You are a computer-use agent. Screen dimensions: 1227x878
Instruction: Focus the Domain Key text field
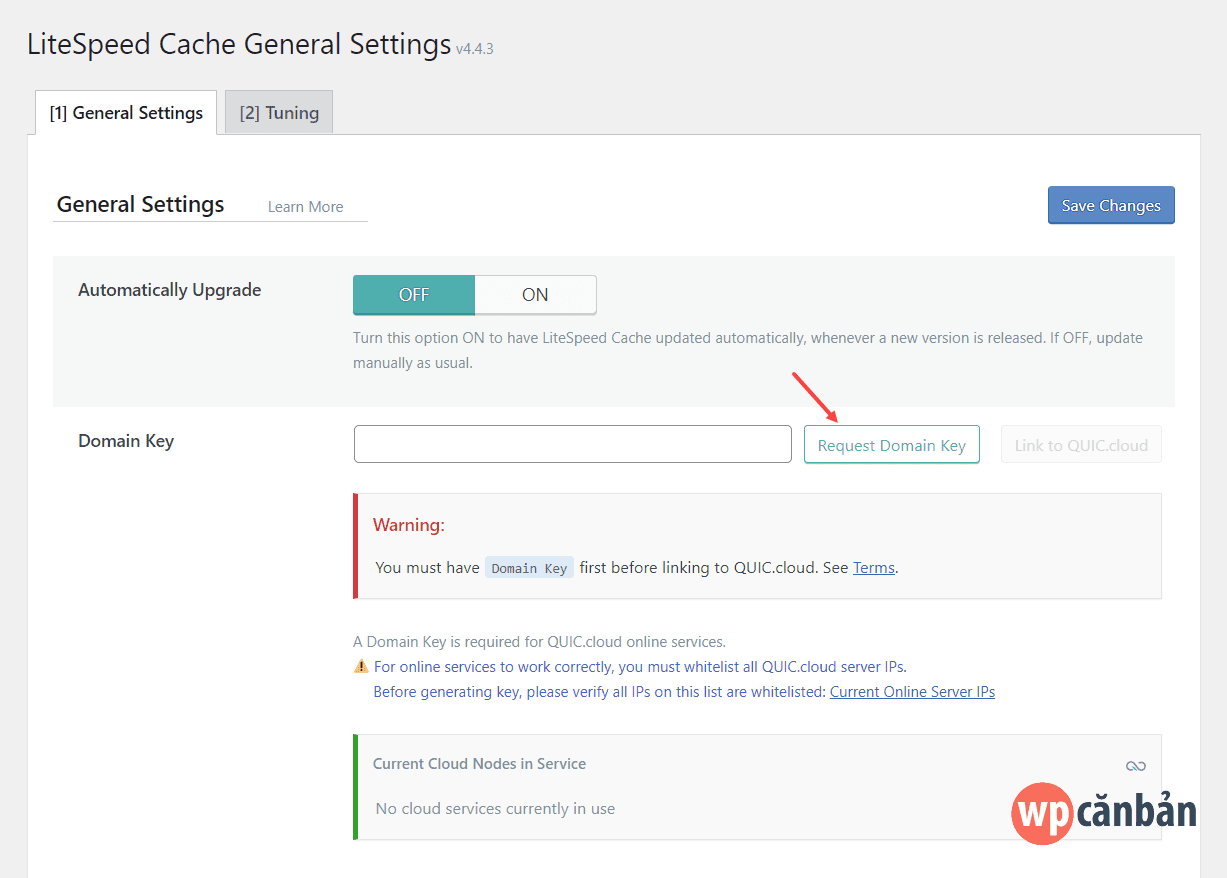573,444
